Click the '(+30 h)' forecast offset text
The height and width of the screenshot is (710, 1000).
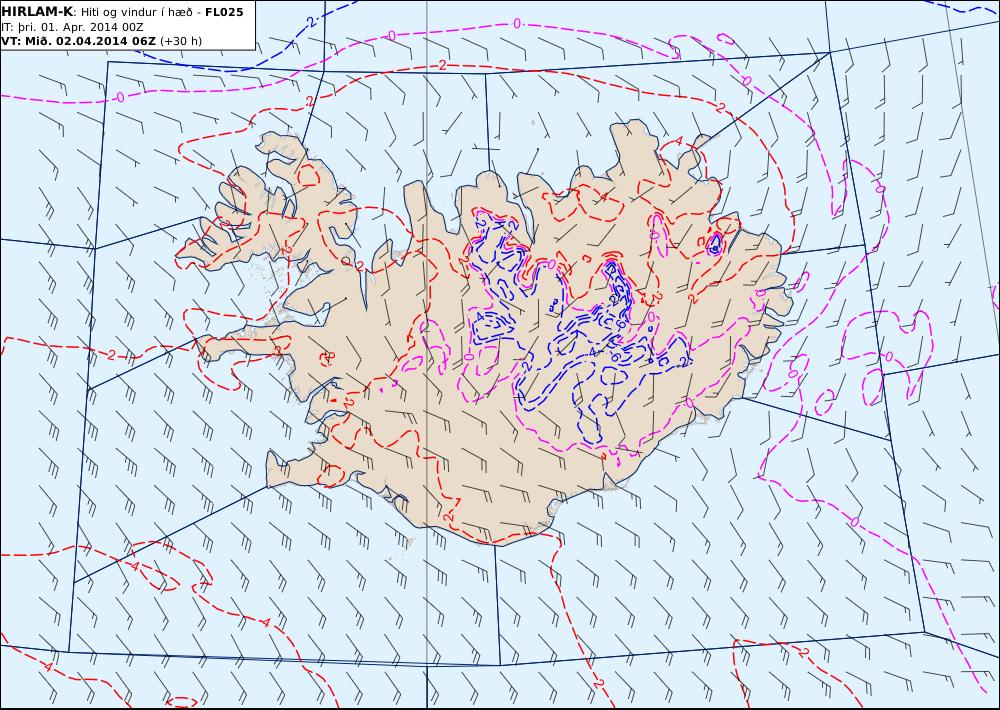[180, 41]
